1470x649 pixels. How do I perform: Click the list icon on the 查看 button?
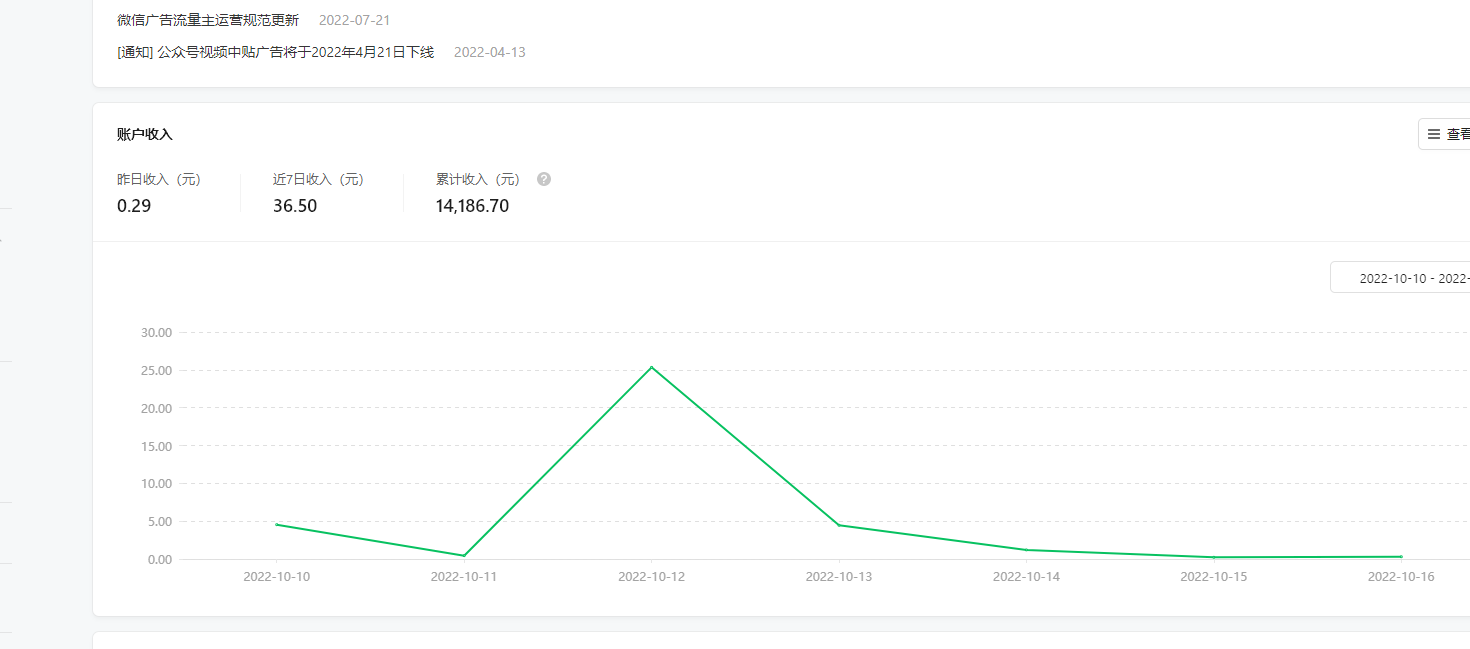point(1434,134)
